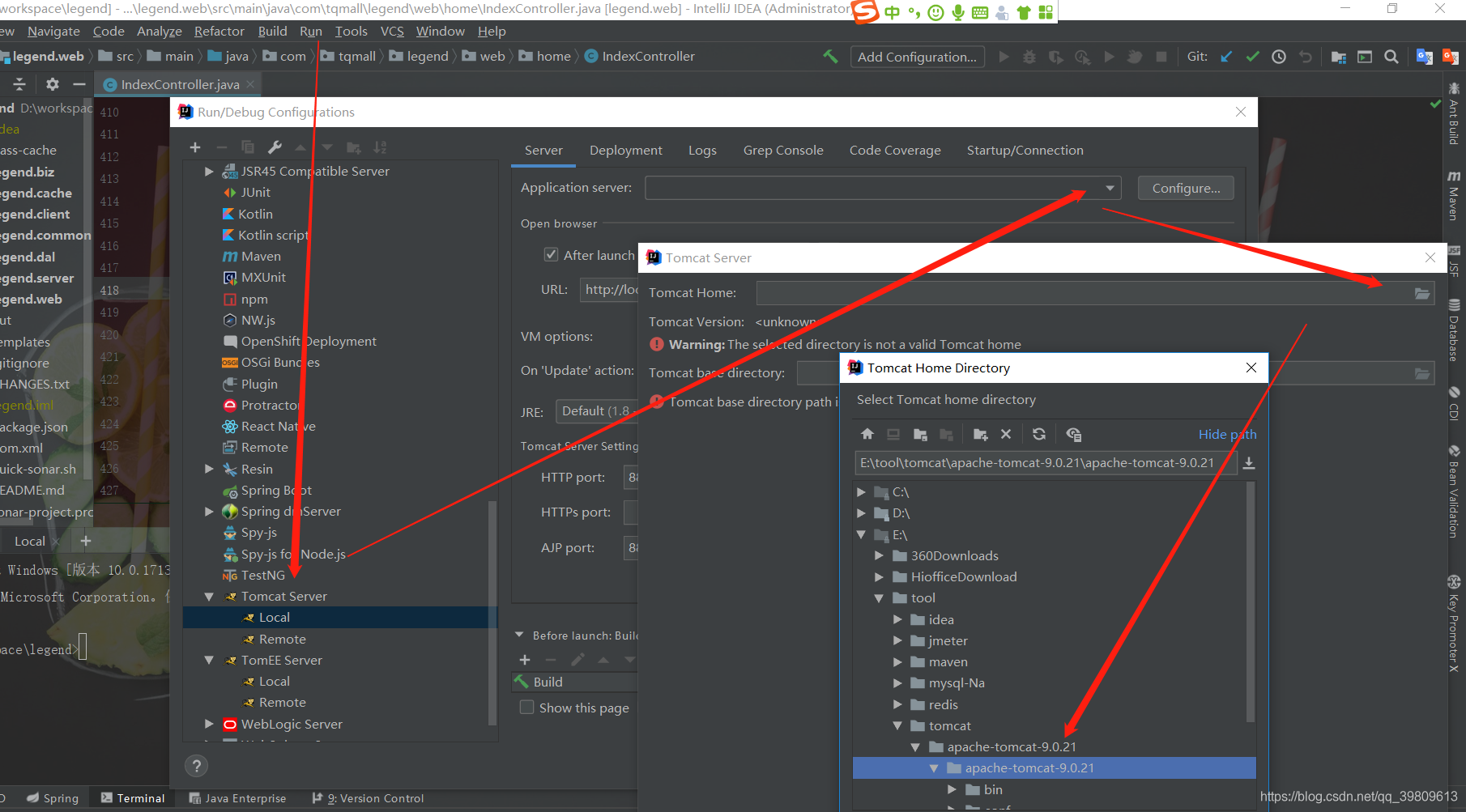Collapse the tomcat folder in tree
The image size is (1466, 812).
[897, 726]
